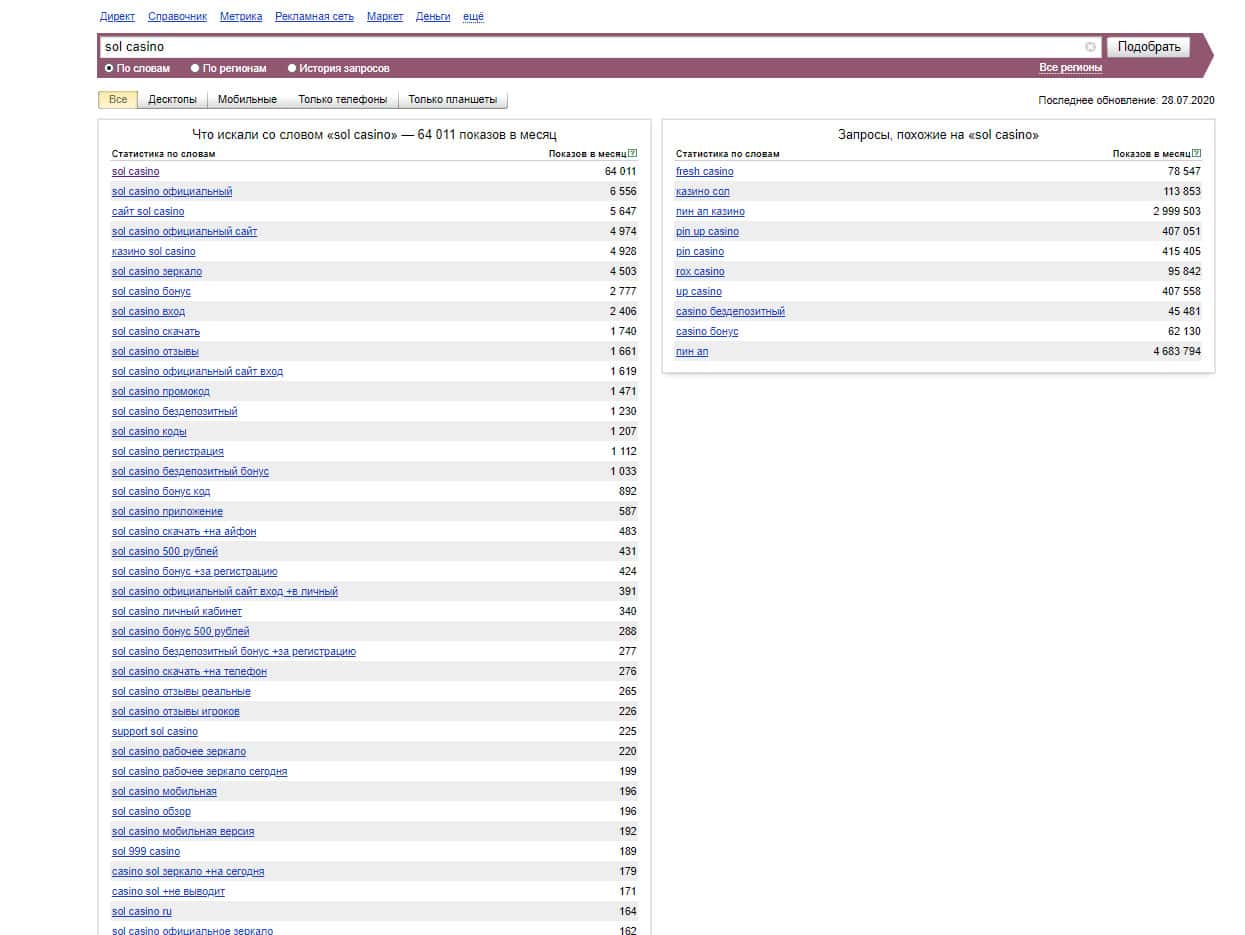Open the fresh casino similar query
Image resolution: width=1245 pixels, height=935 pixels.
(704, 172)
